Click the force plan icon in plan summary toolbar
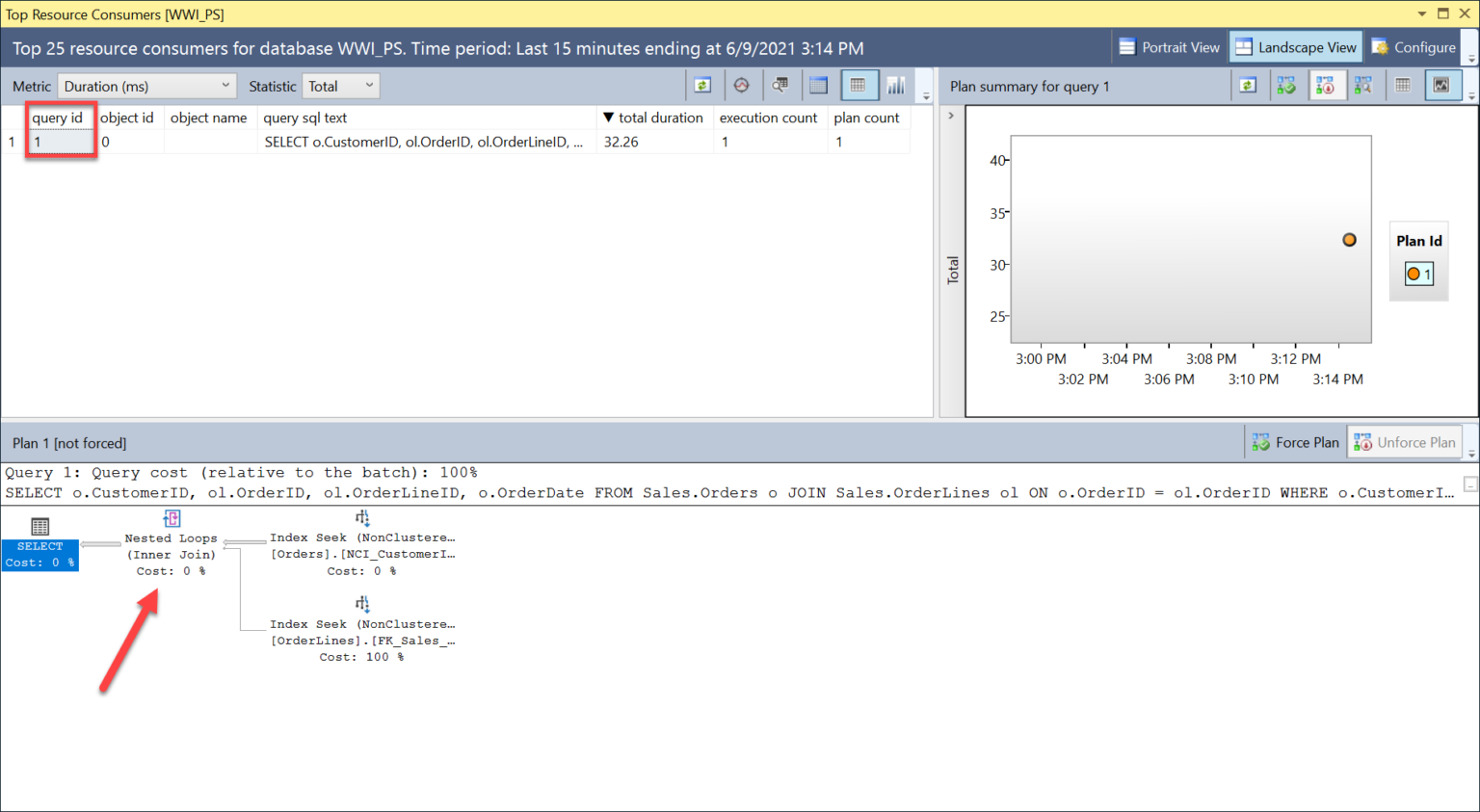Image resolution: width=1480 pixels, height=812 pixels. (x=1286, y=86)
